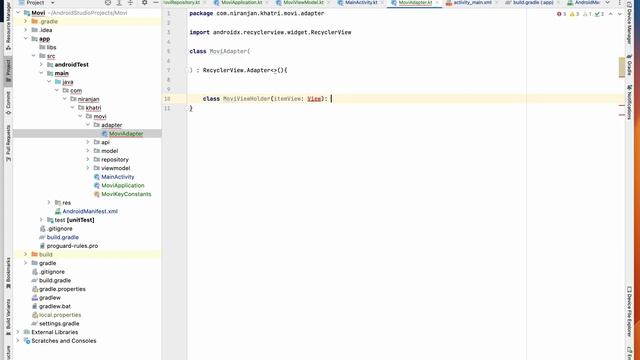Place cursor on the import RecyclerView line
Image resolution: width=640 pixels, height=360 pixels.
pyautogui.click(x=270, y=32)
